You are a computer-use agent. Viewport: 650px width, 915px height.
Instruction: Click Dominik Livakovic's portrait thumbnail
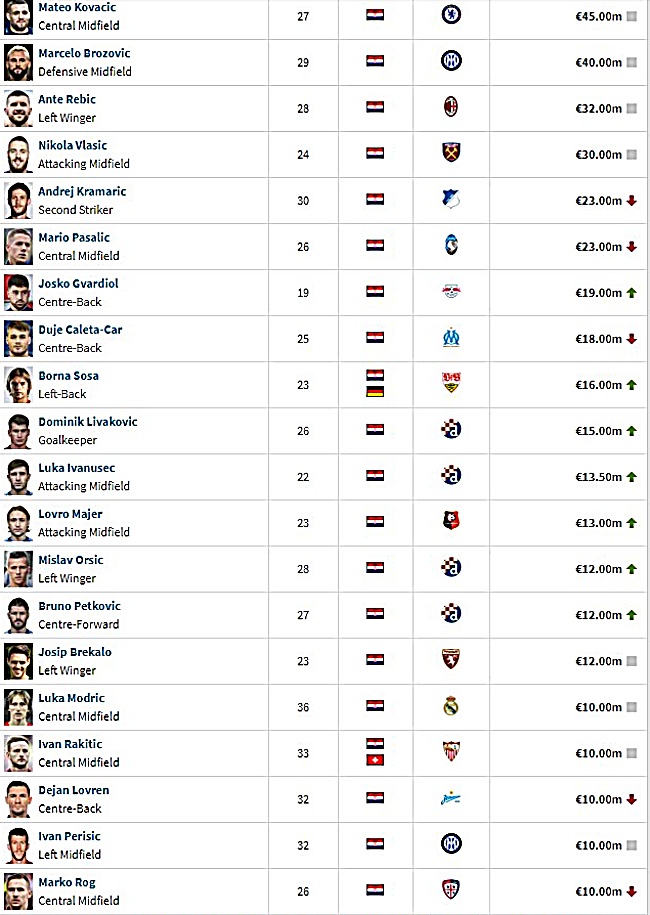pos(18,431)
